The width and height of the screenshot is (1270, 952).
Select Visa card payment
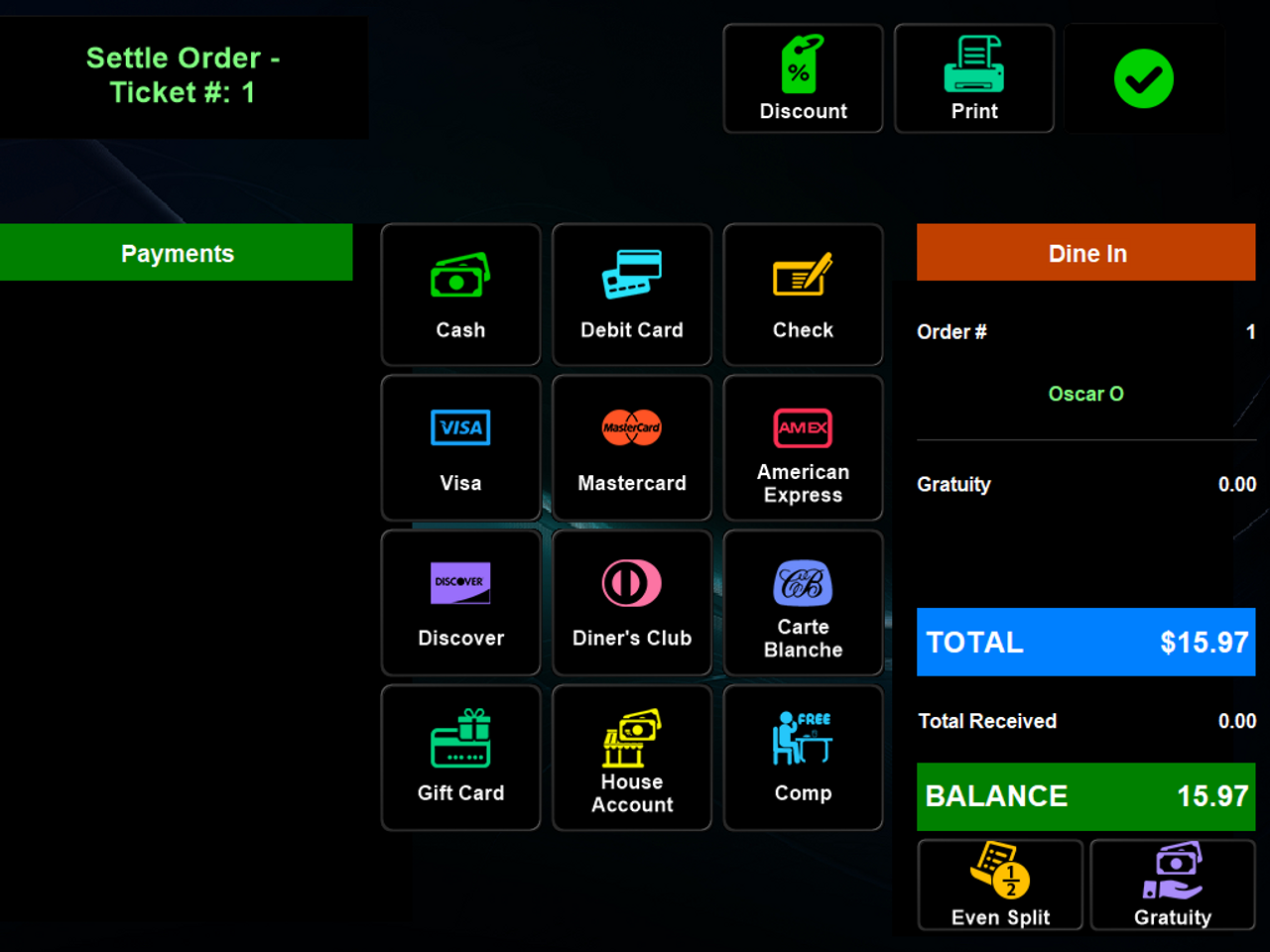click(x=460, y=448)
